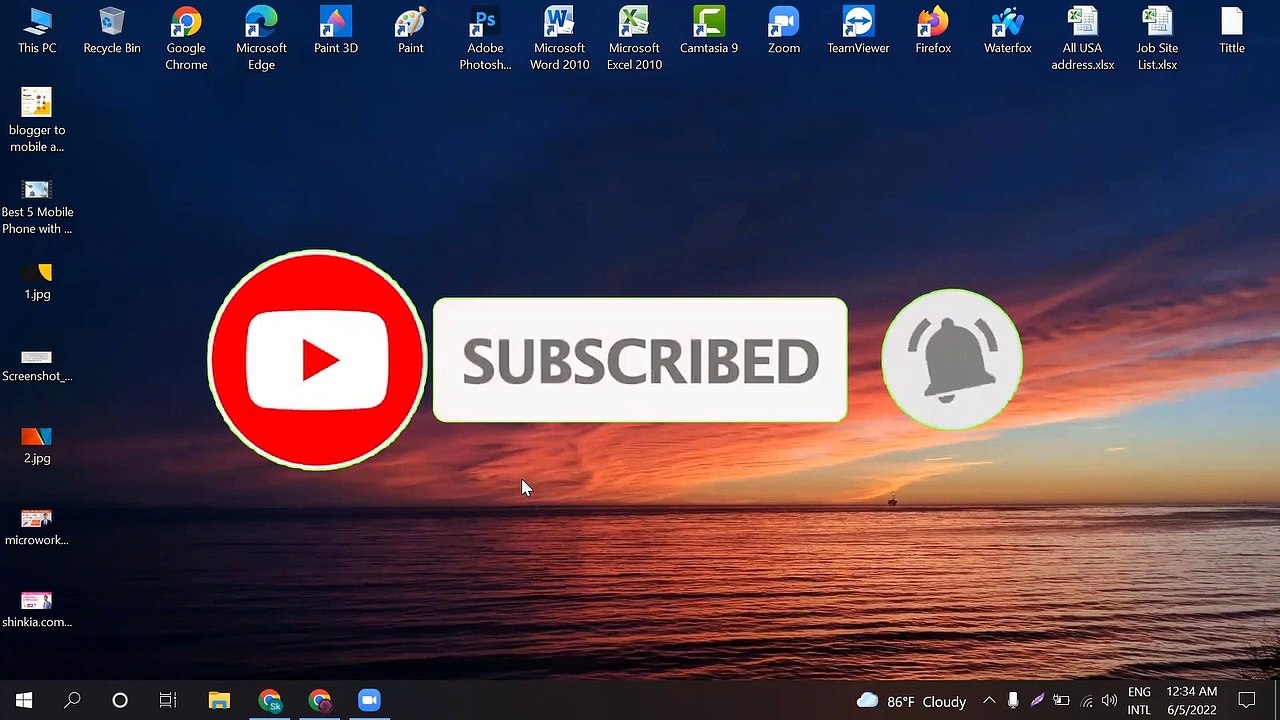Select the Waterfox desktop shortcut

pos(1007,31)
